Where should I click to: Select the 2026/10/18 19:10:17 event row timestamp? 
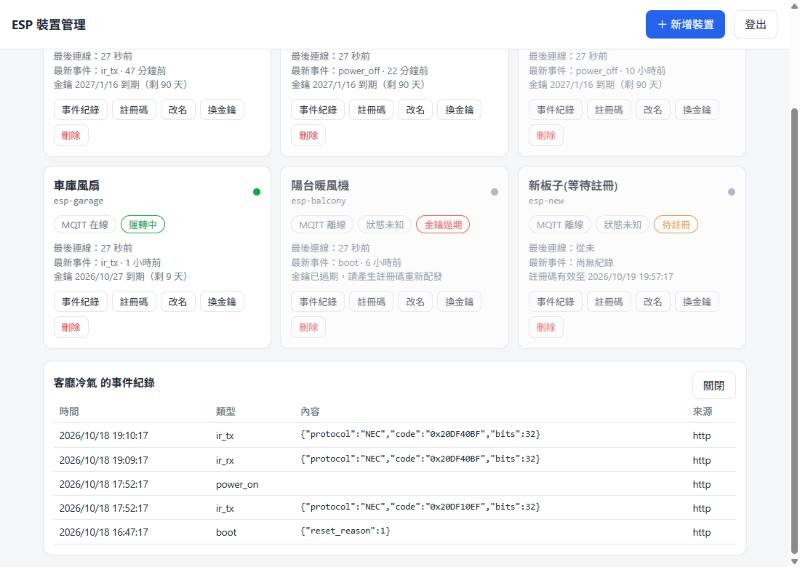[104, 435]
